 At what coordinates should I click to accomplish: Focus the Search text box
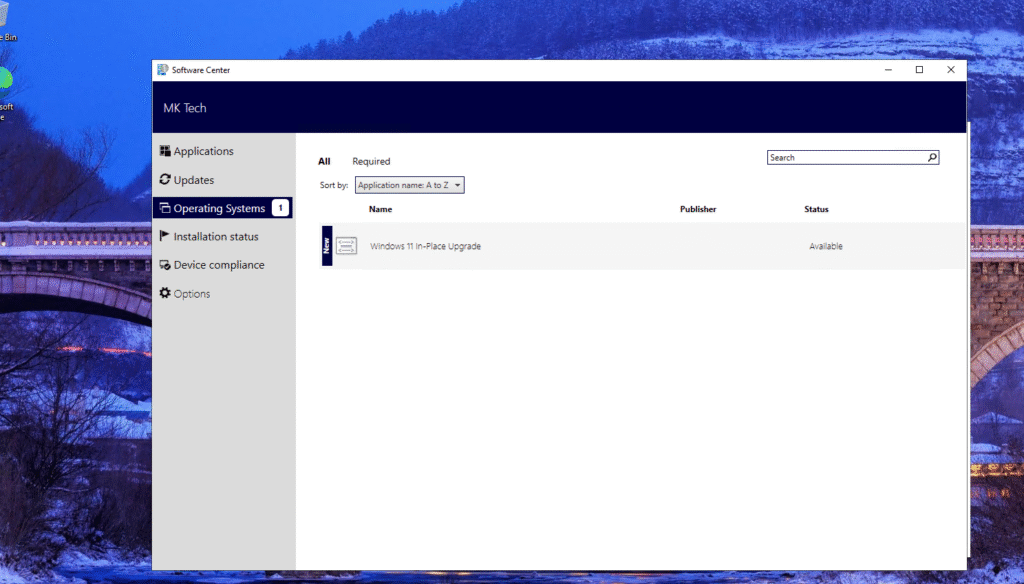click(x=845, y=158)
